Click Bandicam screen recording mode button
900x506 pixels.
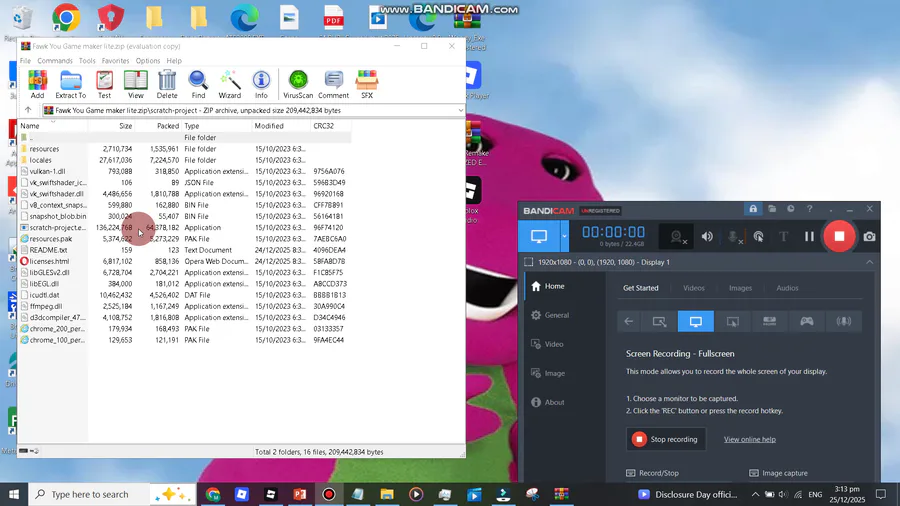(x=538, y=236)
